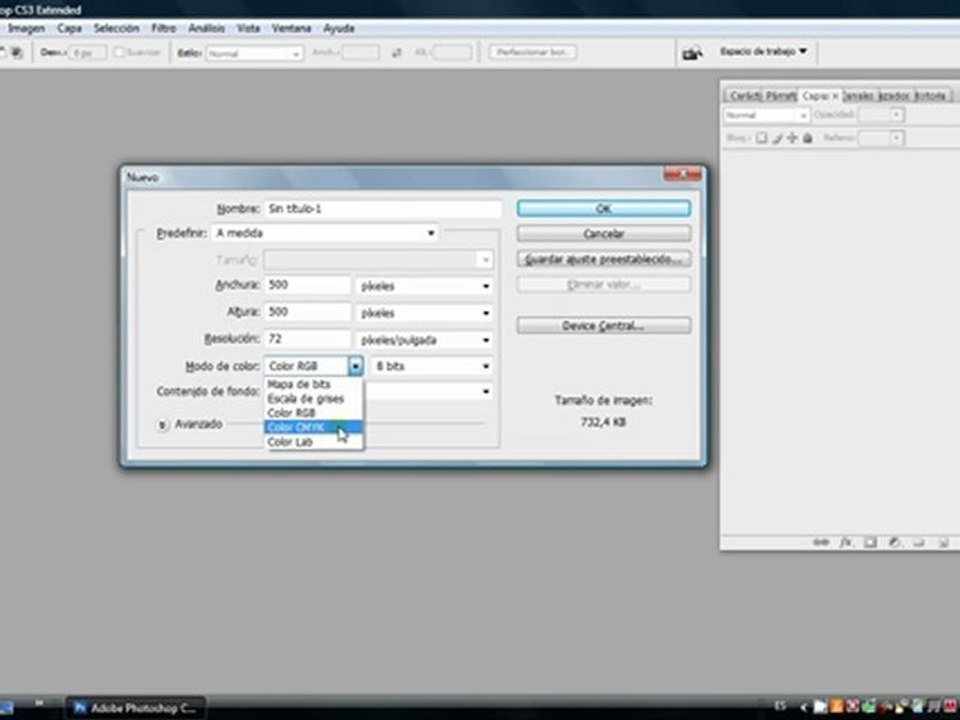Open Ayuda menu
This screenshot has width=960, height=720.
pyautogui.click(x=339, y=29)
